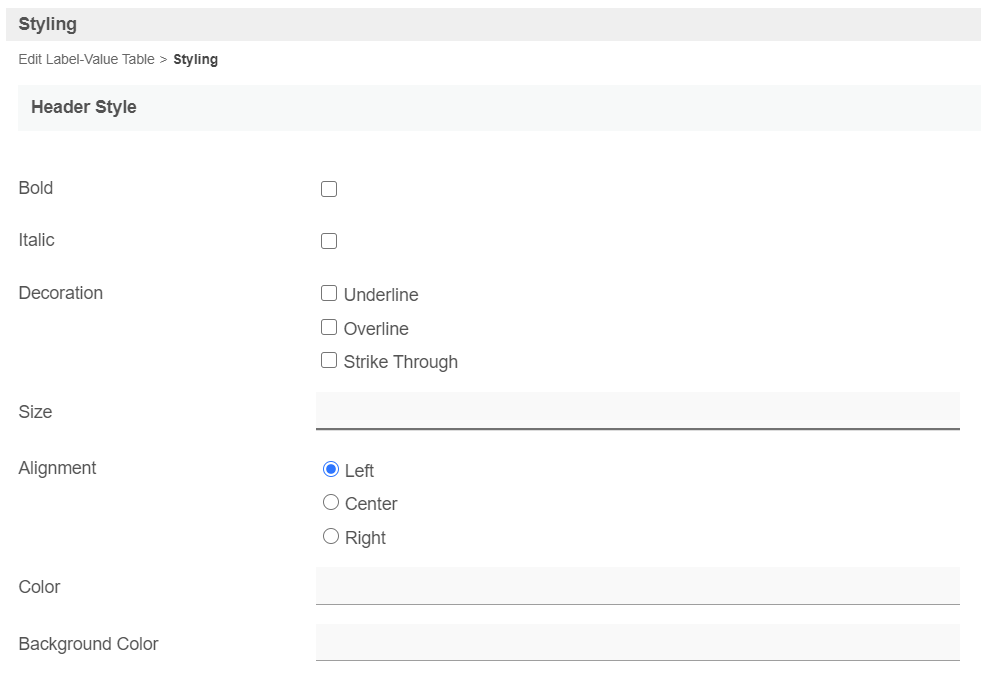Click the Decoration field label
The width and height of the screenshot is (981, 681).
click(x=61, y=293)
